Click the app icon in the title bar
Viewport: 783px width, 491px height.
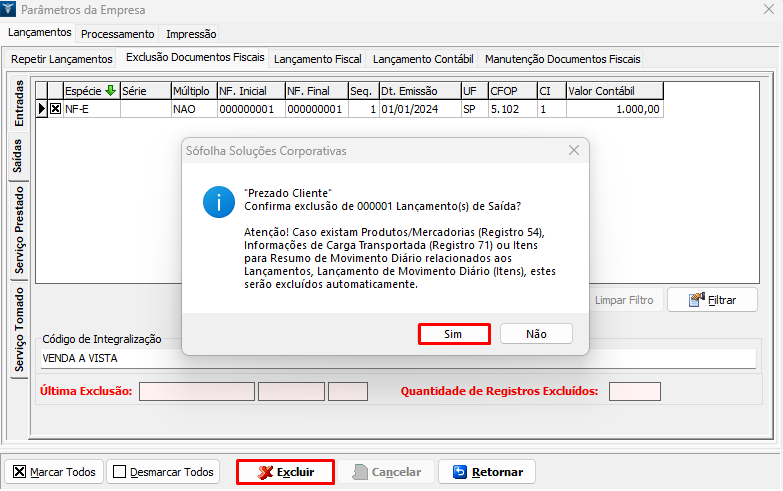pyautogui.click(x=10, y=10)
